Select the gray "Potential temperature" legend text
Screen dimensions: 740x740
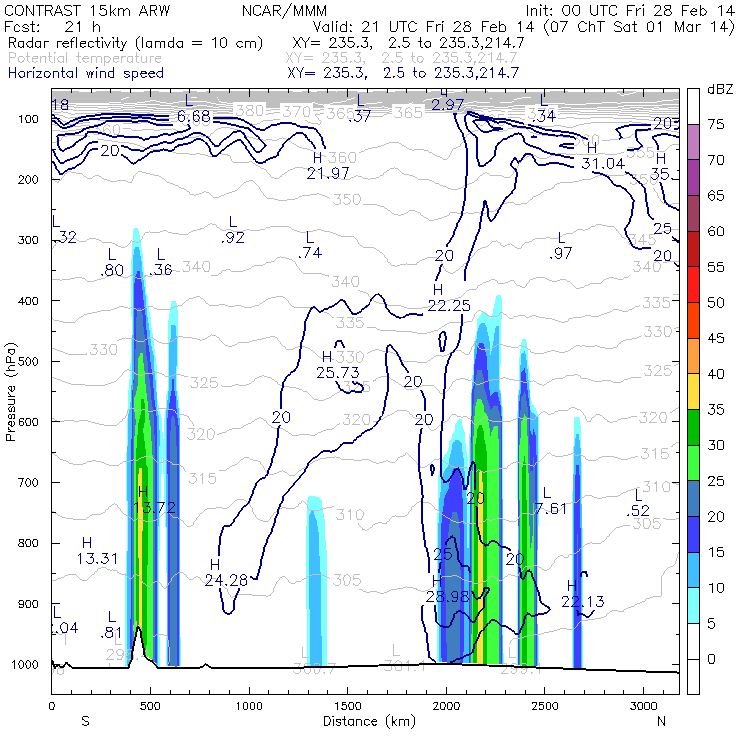coord(85,58)
